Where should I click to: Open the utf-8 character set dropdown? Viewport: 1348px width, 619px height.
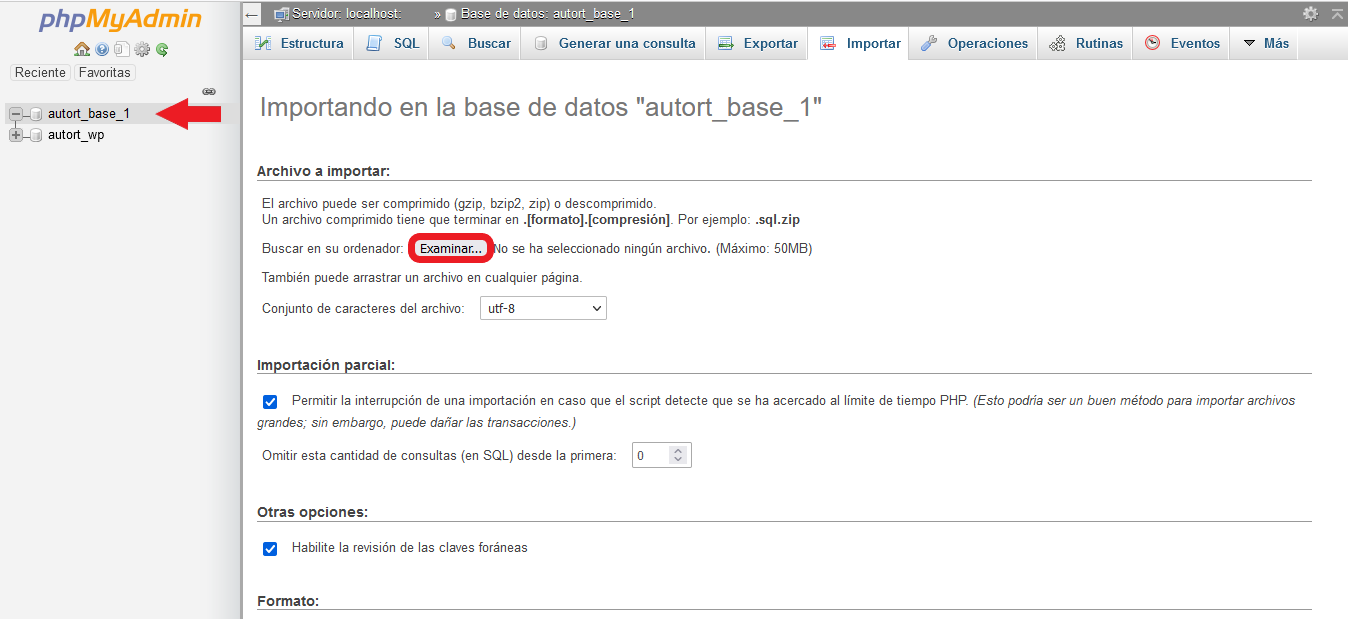[x=543, y=309]
